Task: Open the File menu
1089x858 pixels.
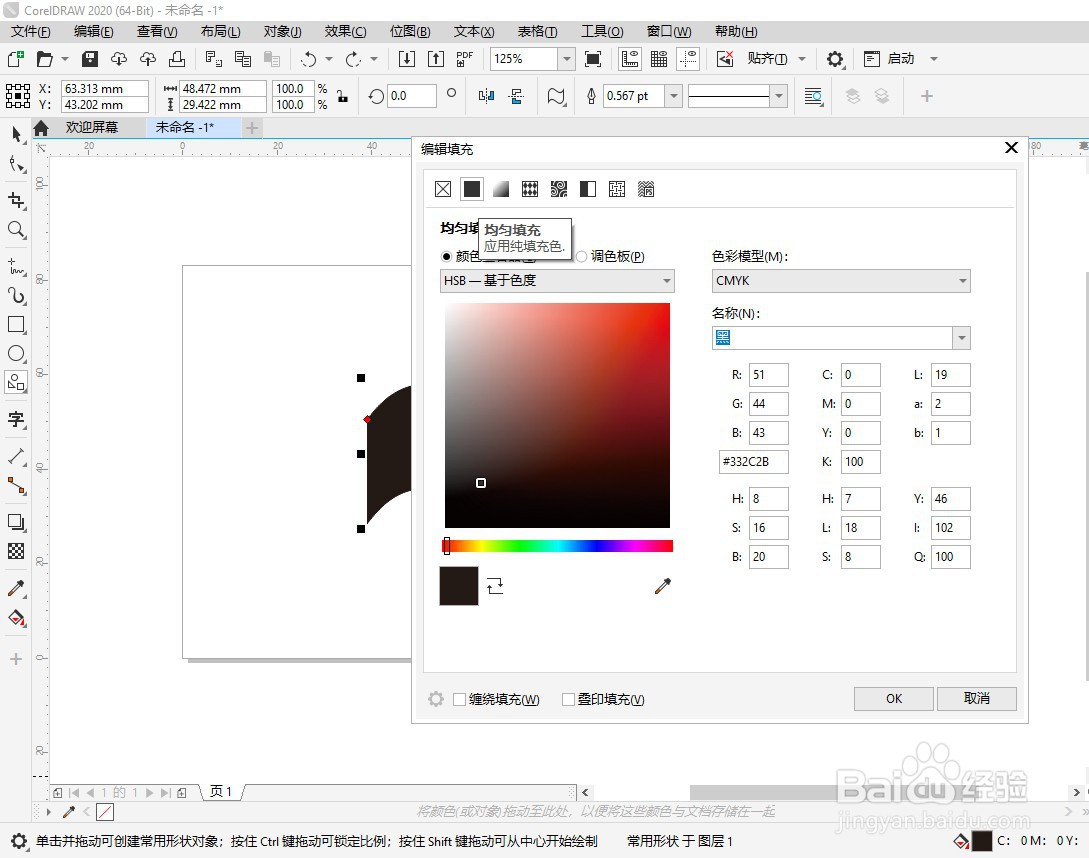Action: (x=31, y=31)
